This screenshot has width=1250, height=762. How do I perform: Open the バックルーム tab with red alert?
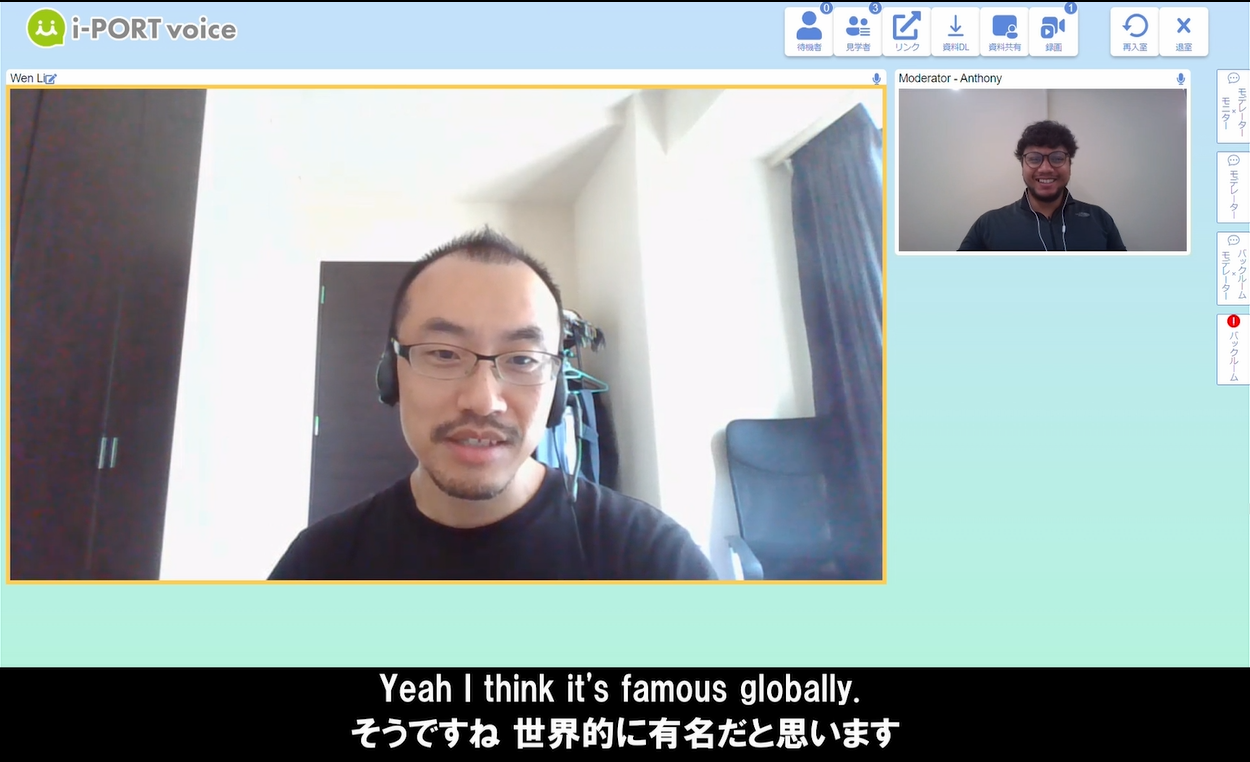click(1232, 349)
